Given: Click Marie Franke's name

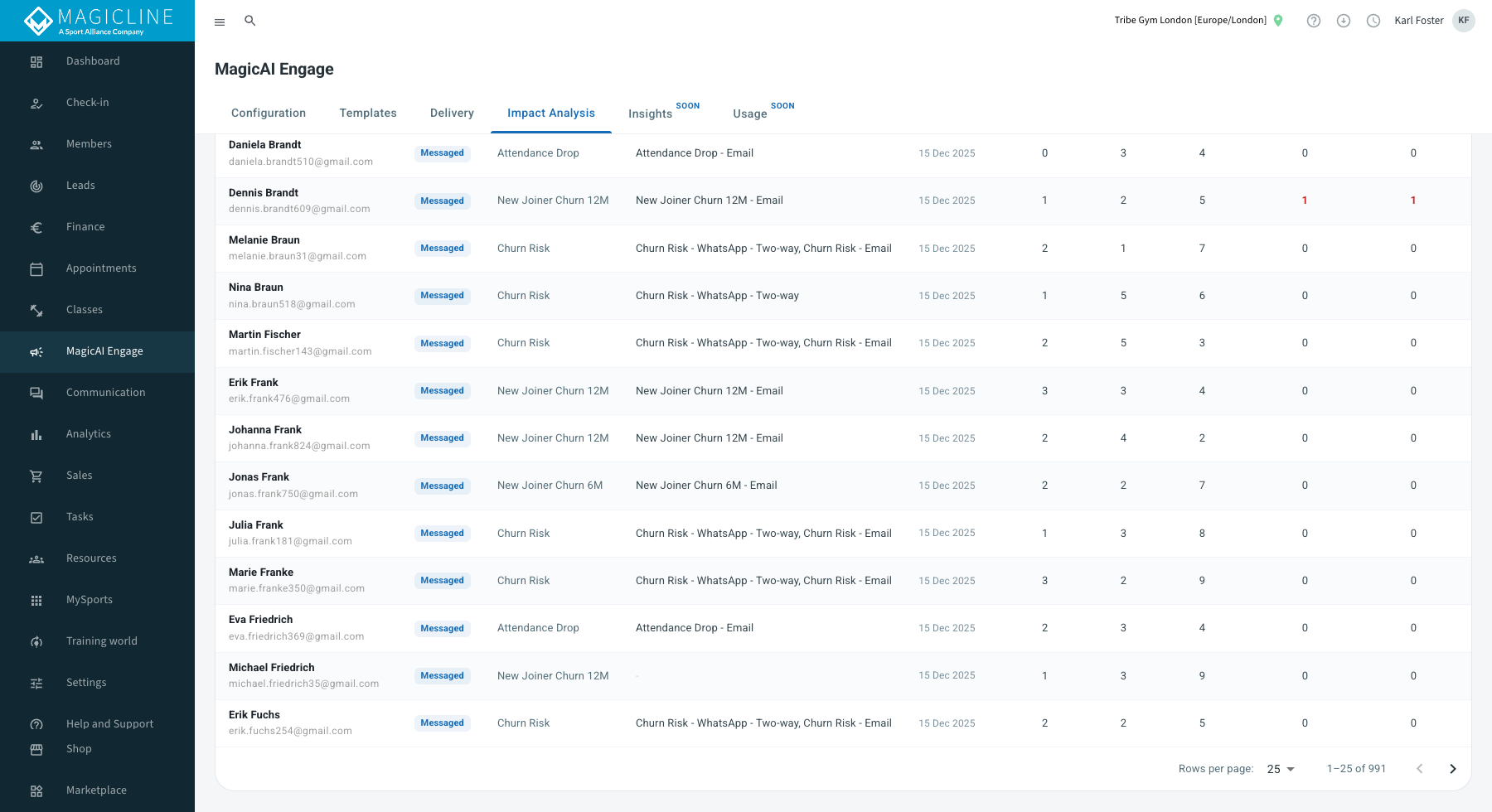Looking at the screenshot, I should [x=261, y=573].
